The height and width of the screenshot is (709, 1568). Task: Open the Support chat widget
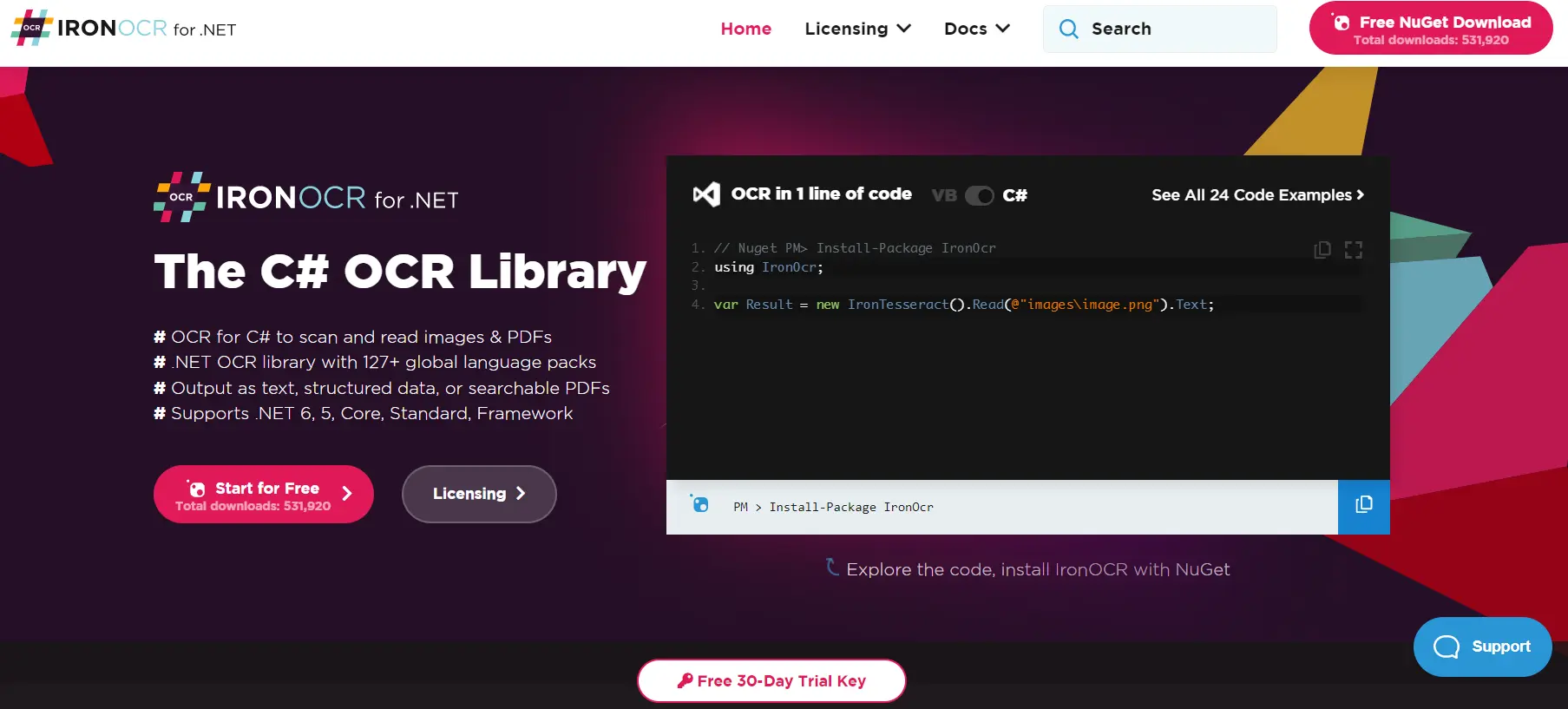(1482, 647)
